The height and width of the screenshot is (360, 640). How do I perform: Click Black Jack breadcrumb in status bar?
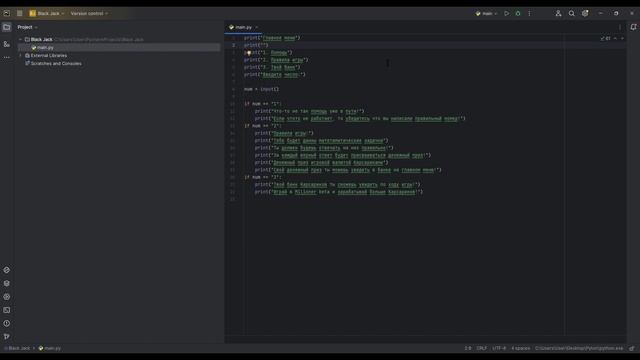18,349
